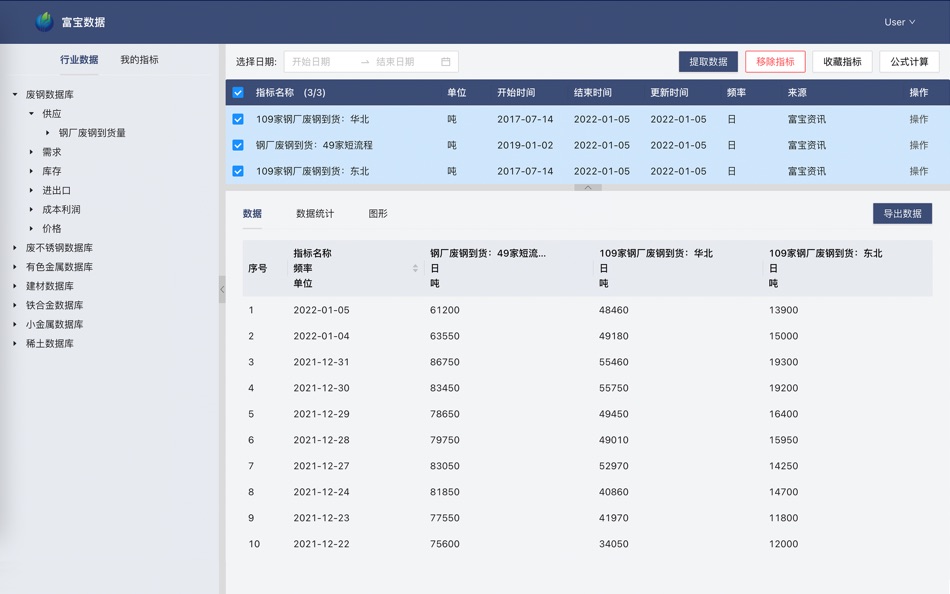950x594 pixels.
Task: Select the 2021-12-22 date cell
Action: point(322,544)
